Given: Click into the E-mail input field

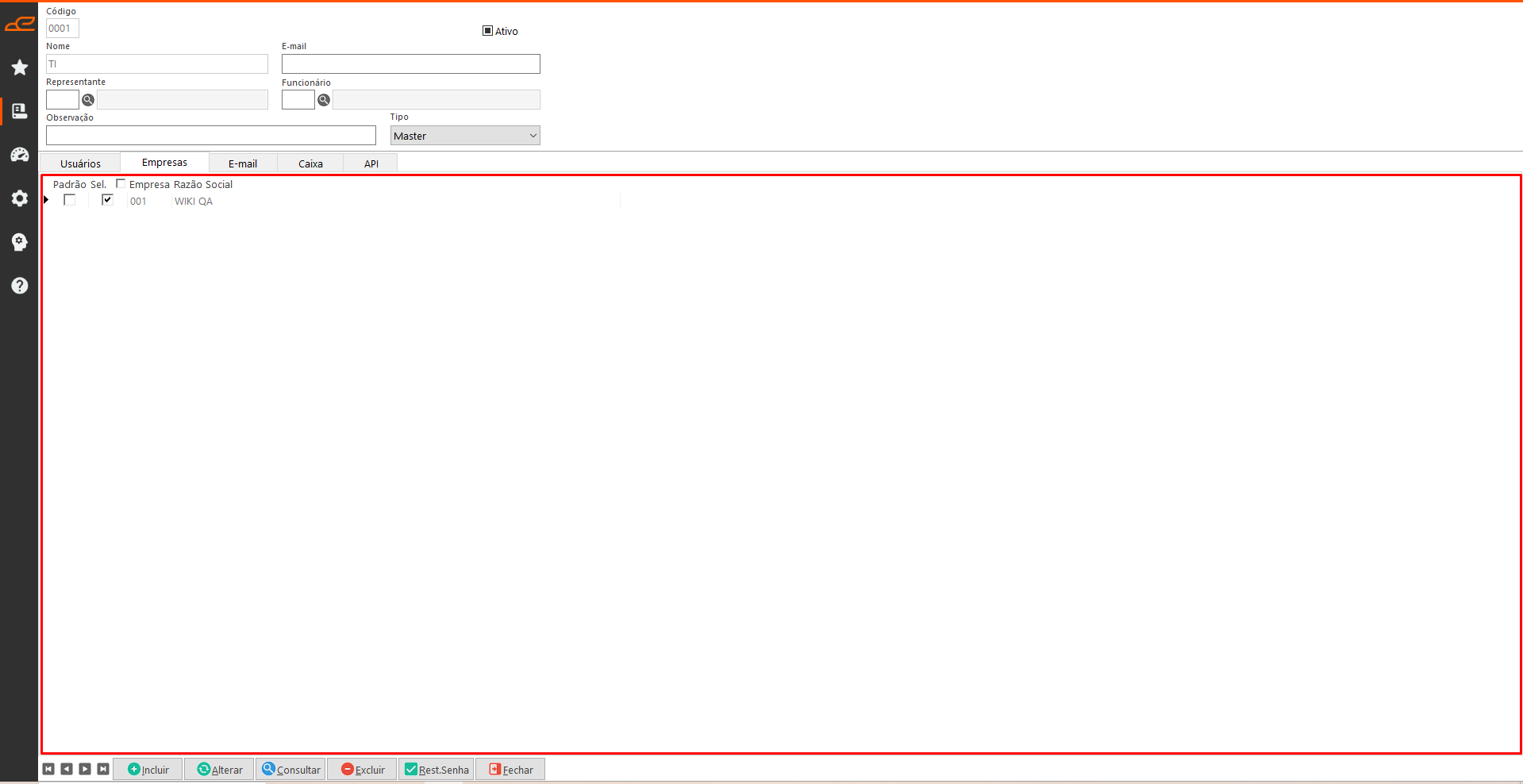Looking at the screenshot, I should (410, 64).
